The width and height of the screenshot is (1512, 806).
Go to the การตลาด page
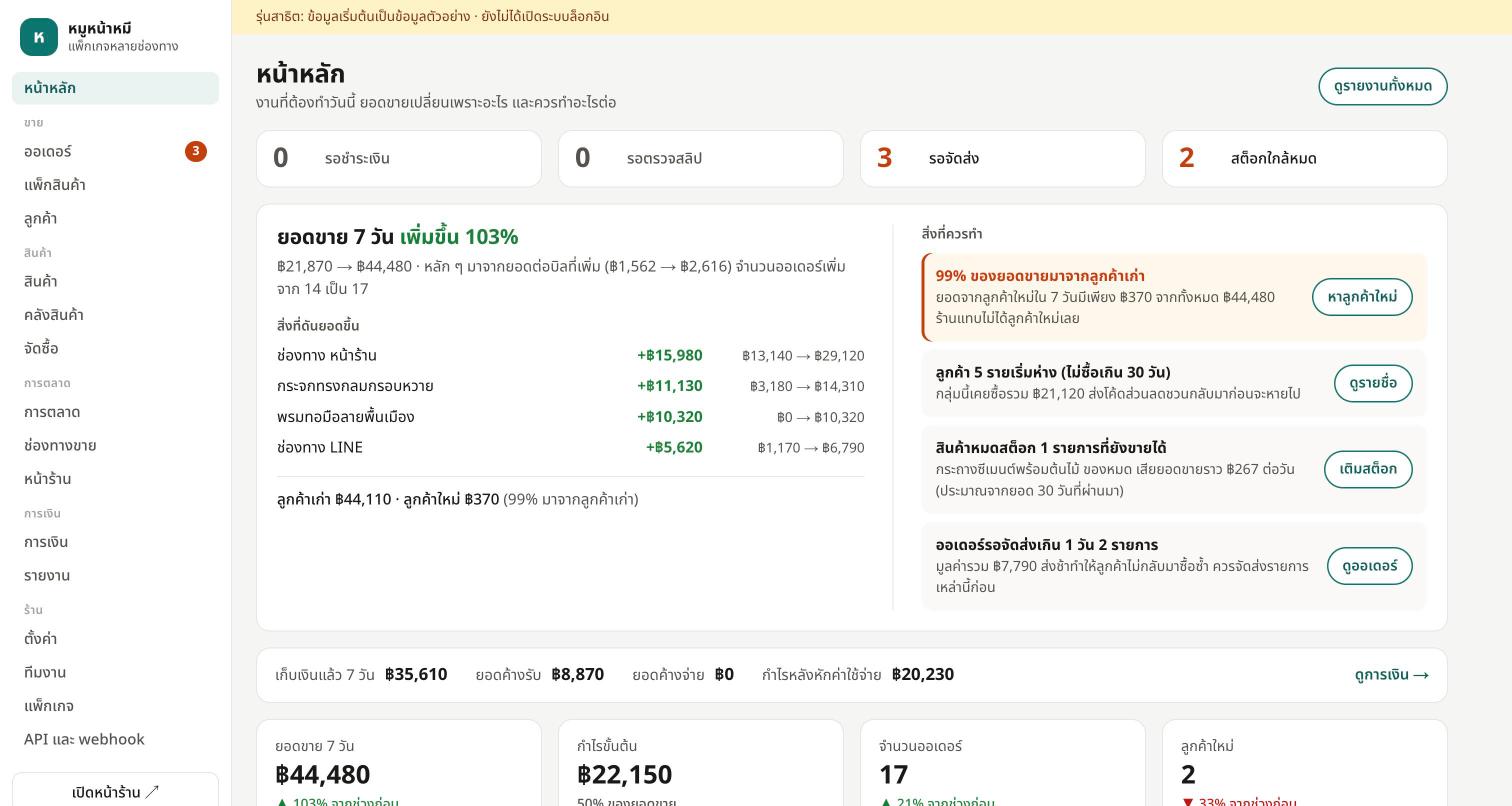pos(115,412)
